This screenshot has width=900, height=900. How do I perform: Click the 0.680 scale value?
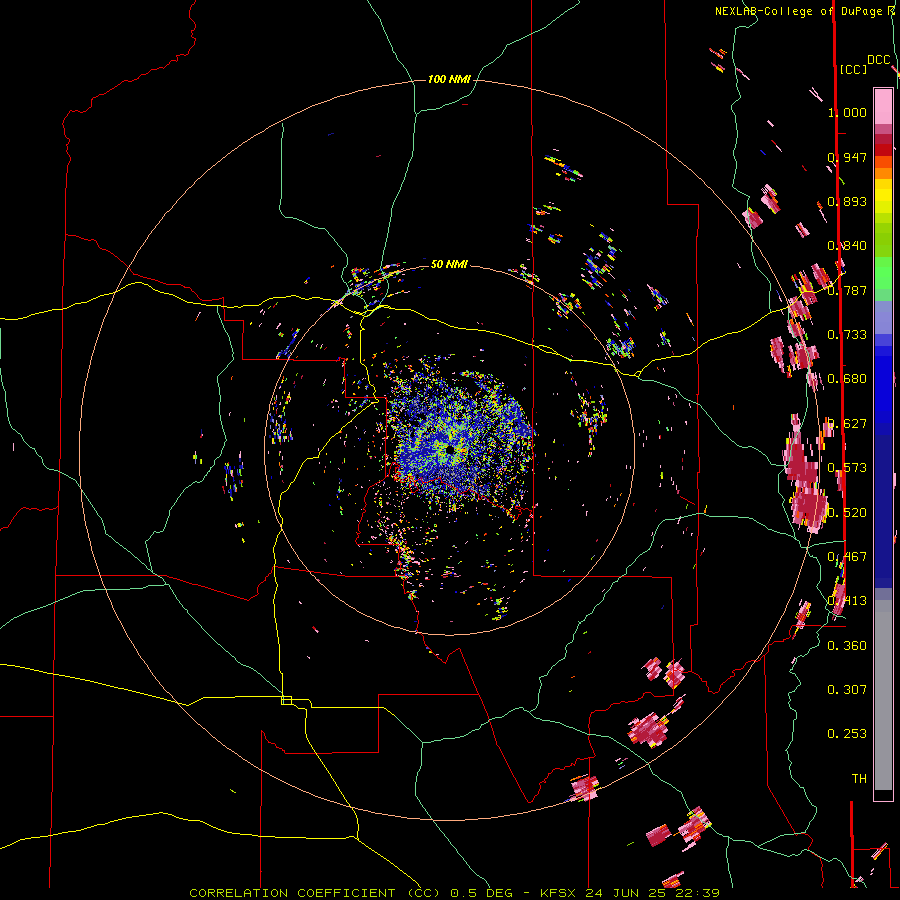847,379
